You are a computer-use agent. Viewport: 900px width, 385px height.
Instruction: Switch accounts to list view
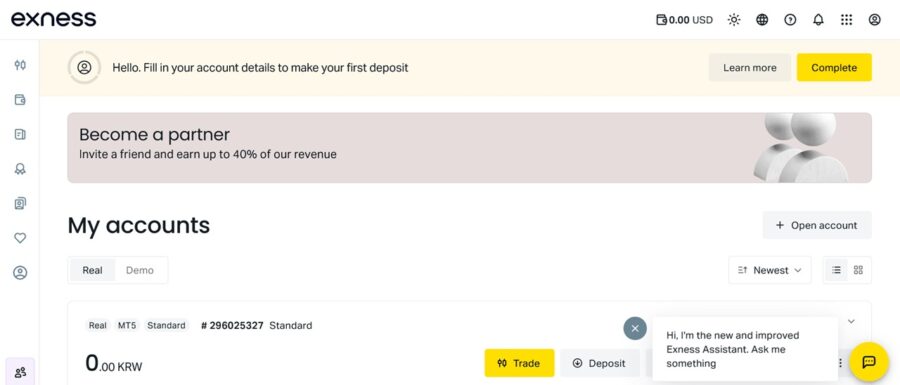pyautogui.click(x=836, y=270)
